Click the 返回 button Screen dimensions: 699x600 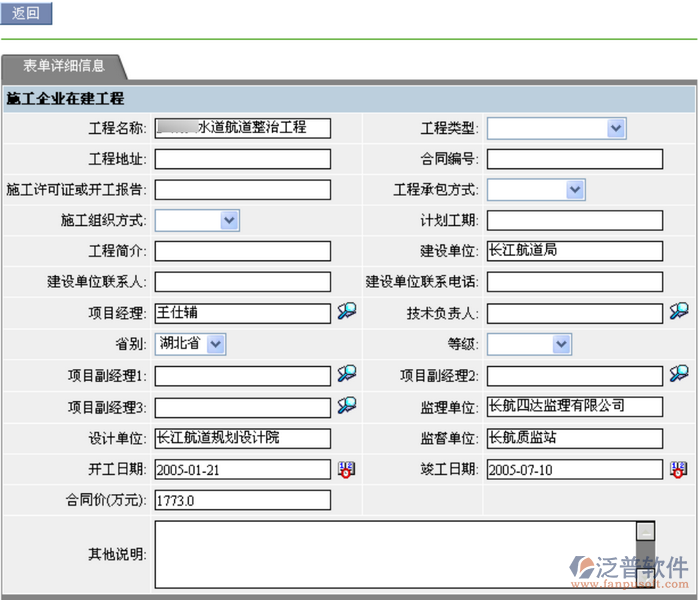tap(27, 13)
